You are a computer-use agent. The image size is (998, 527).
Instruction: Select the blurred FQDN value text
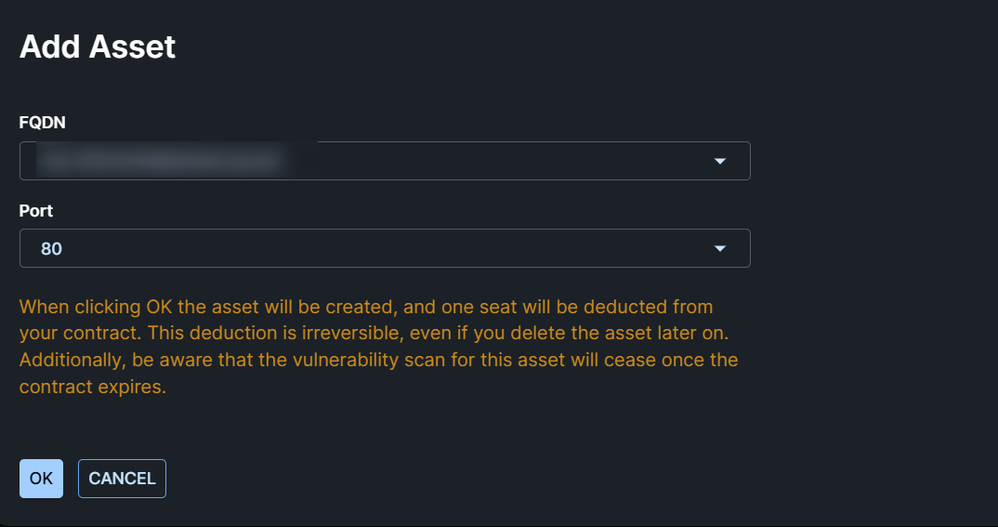(x=160, y=161)
